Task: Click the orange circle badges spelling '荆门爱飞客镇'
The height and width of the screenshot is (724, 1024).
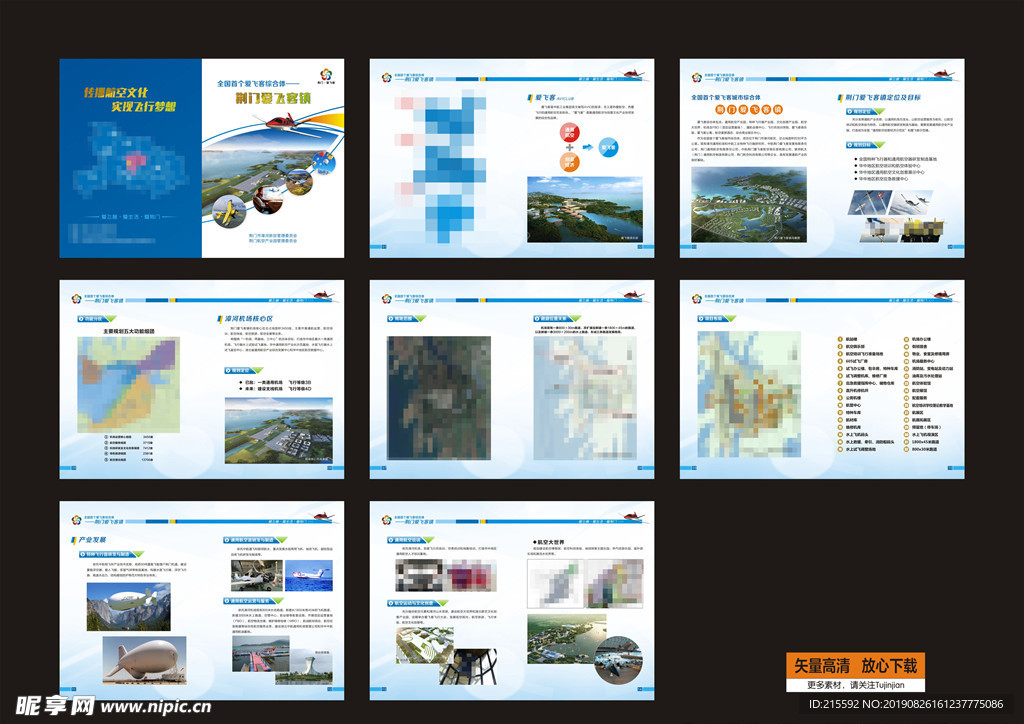Action: [x=749, y=110]
